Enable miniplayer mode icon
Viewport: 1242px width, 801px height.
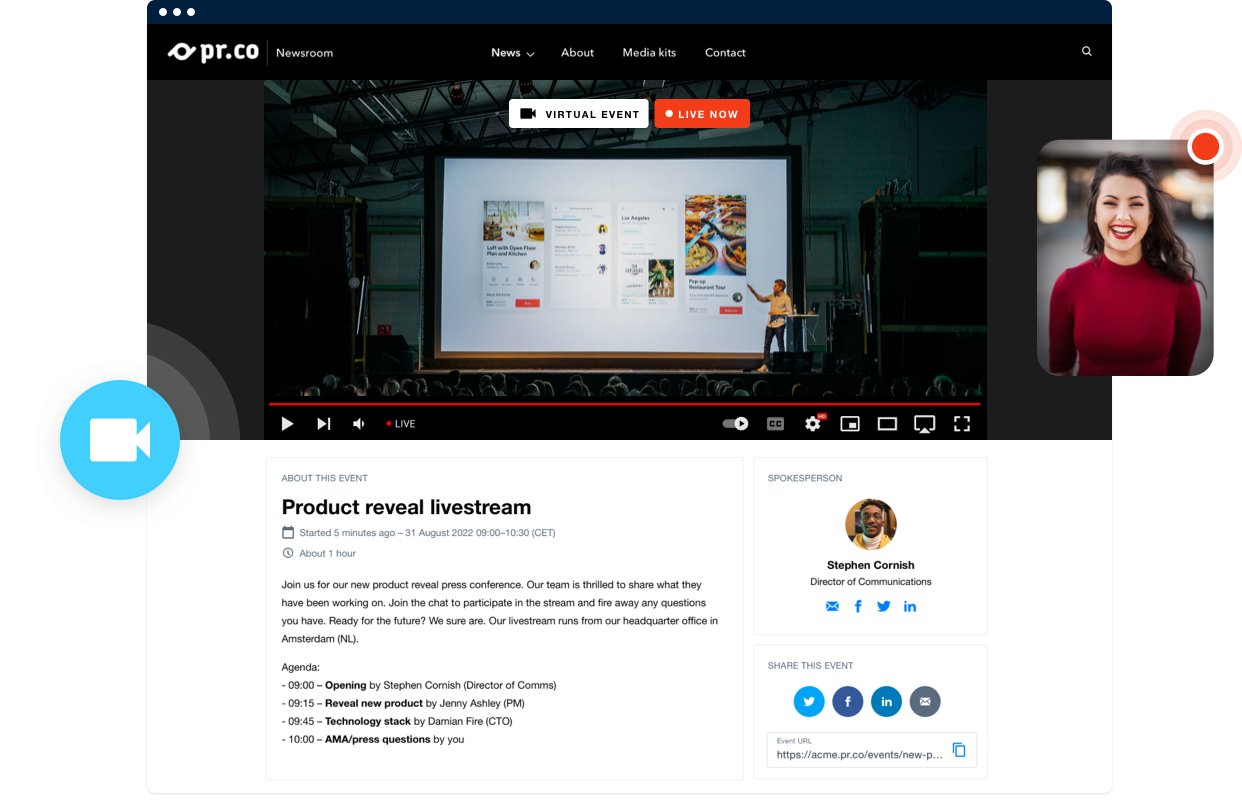[x=850, y=424]
